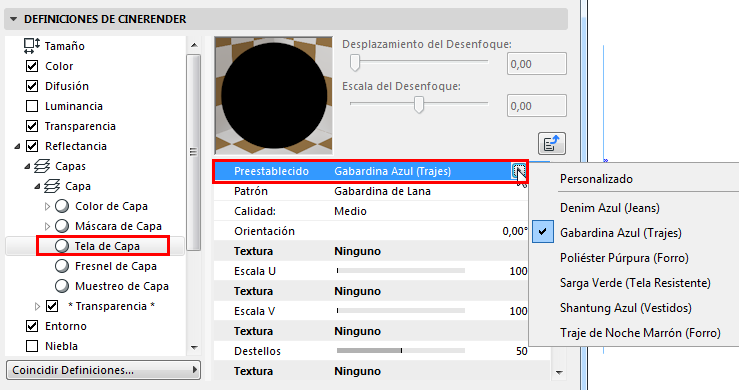Select the Orientación 0,00° row
739x390 pixels.
pyautogui.click(x=371, y=231)
